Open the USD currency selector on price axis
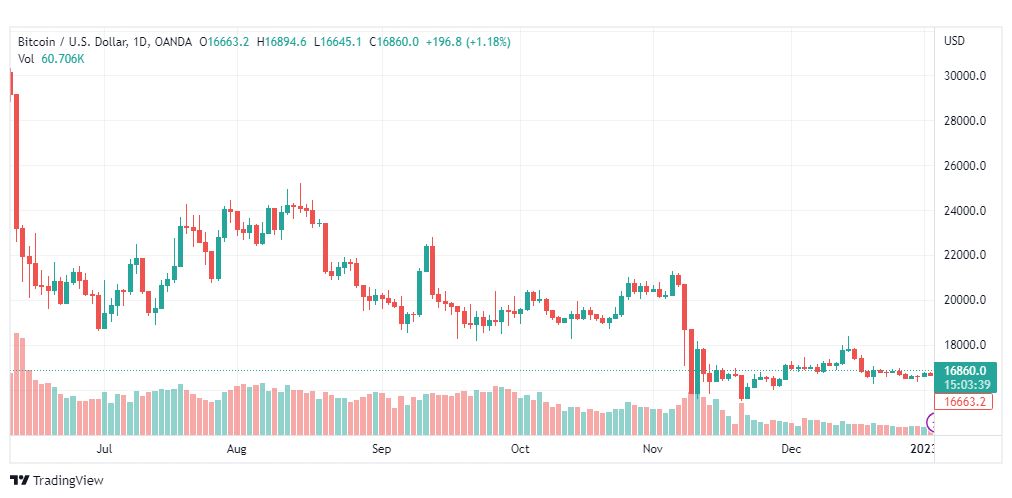 pos(953,41)
